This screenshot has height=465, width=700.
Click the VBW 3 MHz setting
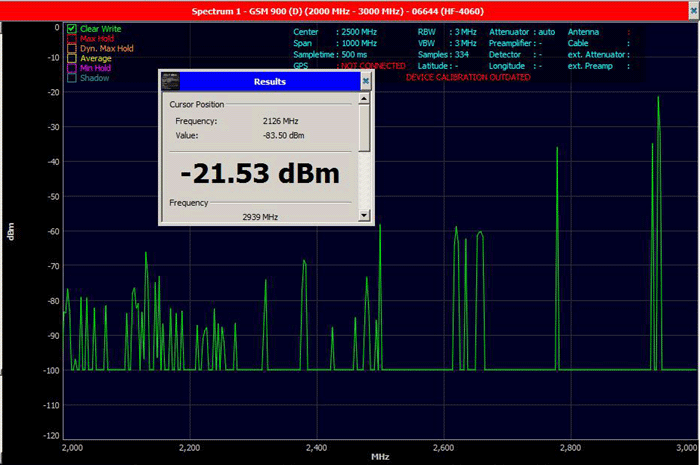(x=447, y=43)
